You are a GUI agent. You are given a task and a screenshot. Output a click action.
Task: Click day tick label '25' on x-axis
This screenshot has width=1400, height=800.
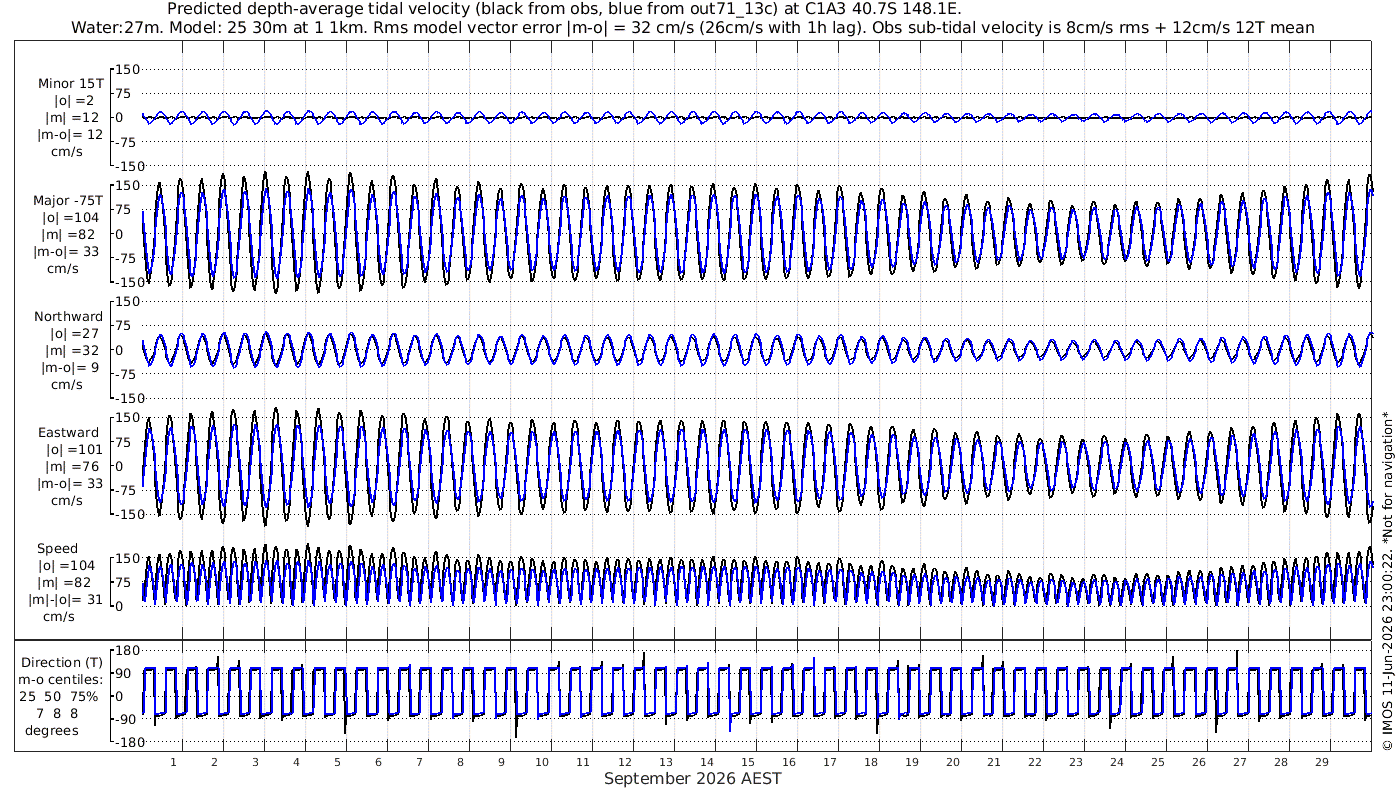tap(1157, 762)
